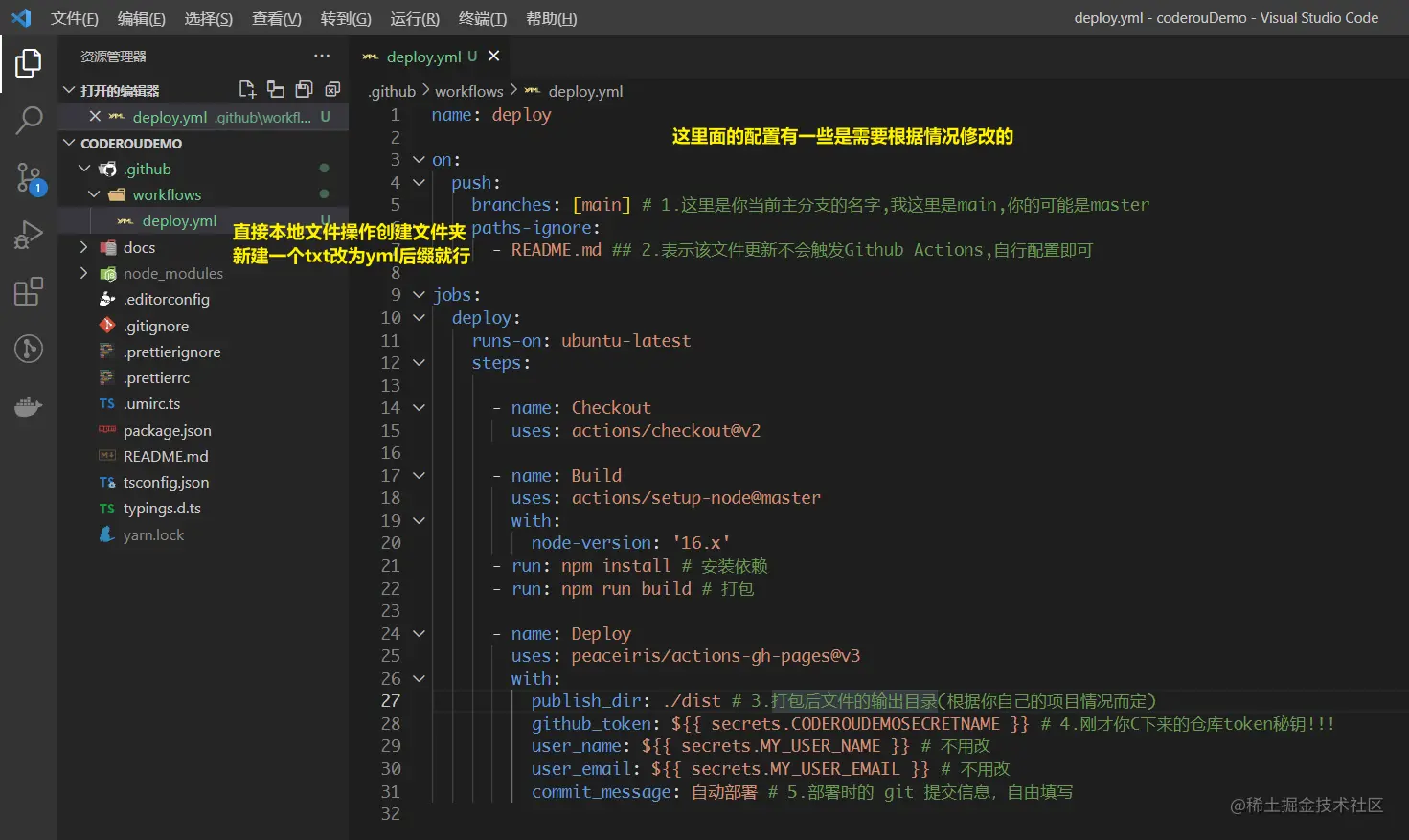Viewport: 1409px width, 840px height.
Task: Open the .editorconfig file
Action: pos(166,299)
